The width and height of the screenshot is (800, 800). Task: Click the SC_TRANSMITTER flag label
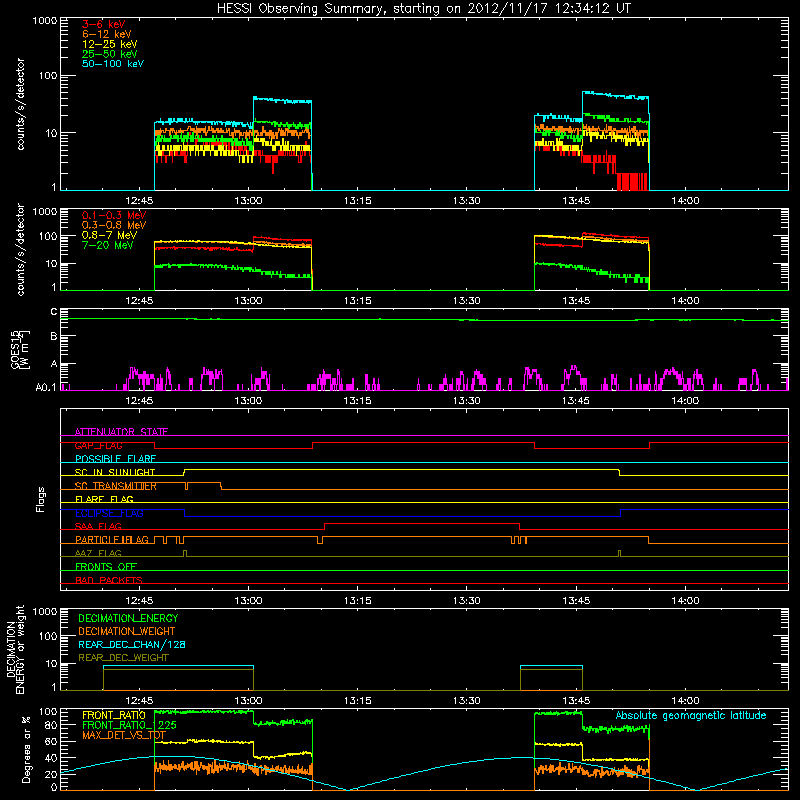click(x=116, y=486)
